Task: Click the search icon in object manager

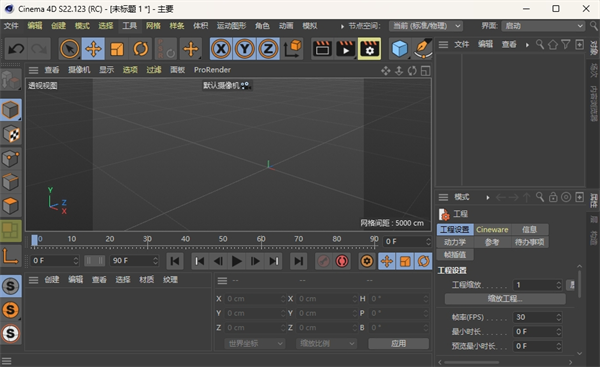Action: pos(540,45)
